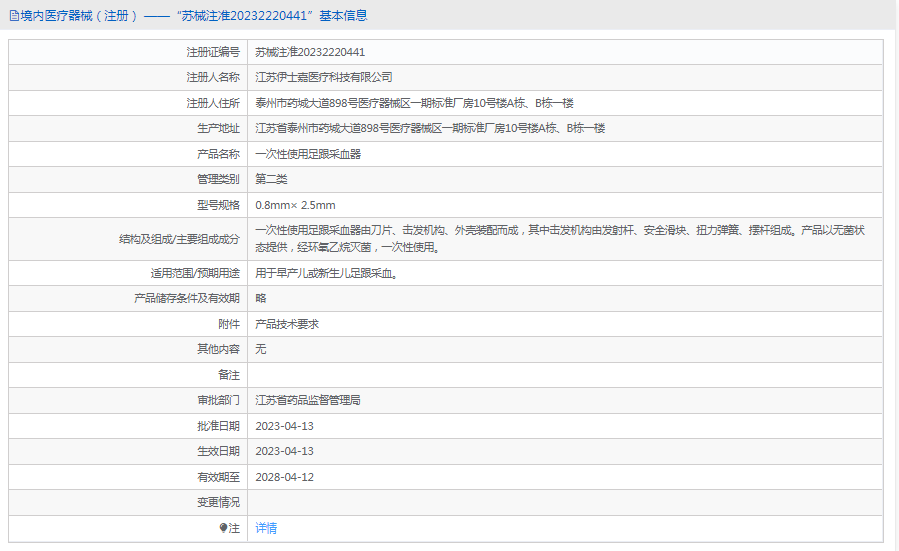Click the 注册人名称 label
Image resolution: width=899 pixels, height=551 pixels.
[x=213, y=77]
